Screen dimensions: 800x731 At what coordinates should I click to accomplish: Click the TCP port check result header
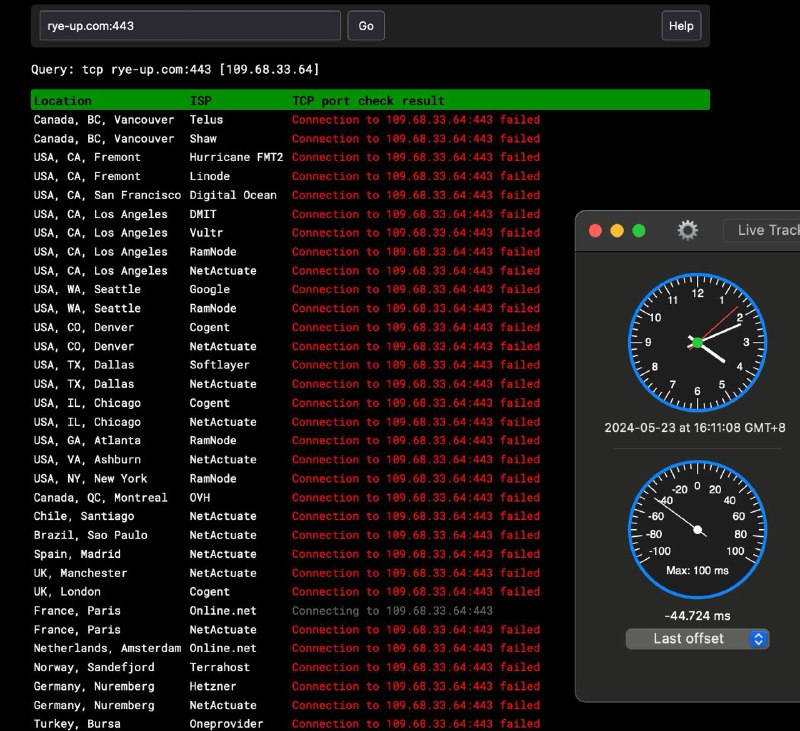pyautogui.click(x=368, y=101)
